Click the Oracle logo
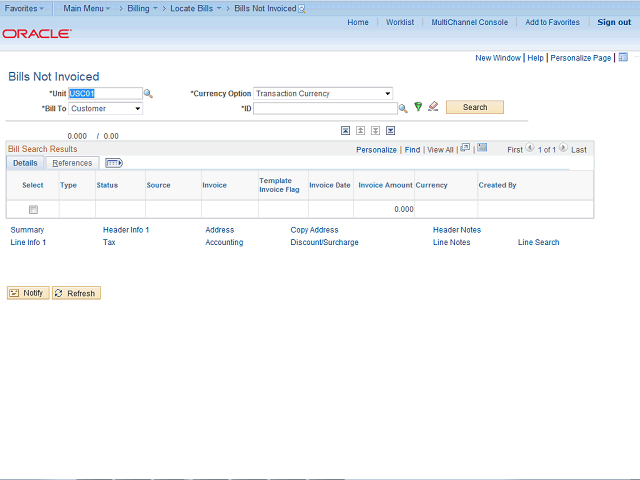Screen dimensions: 640x480 pyautogui.click(x=37, y=33)
